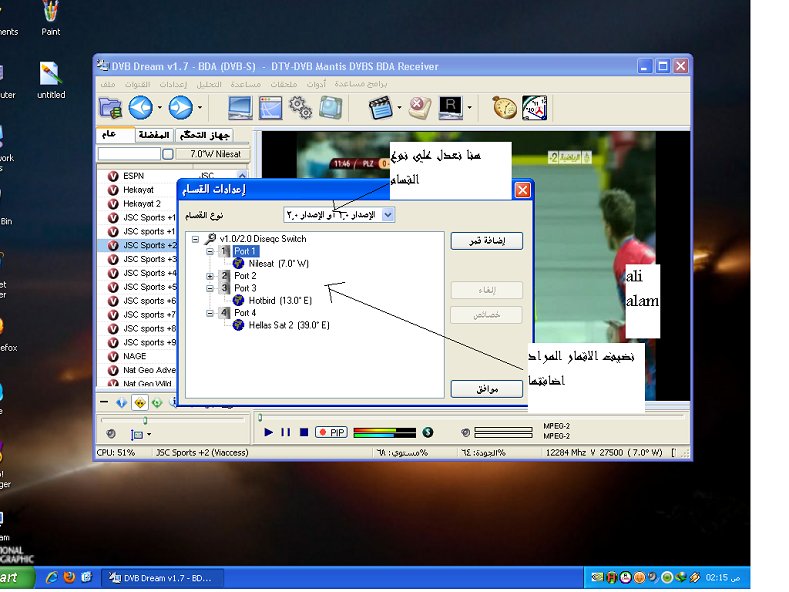Click the monitor display toolbar icon

click(x=240, y=108)
